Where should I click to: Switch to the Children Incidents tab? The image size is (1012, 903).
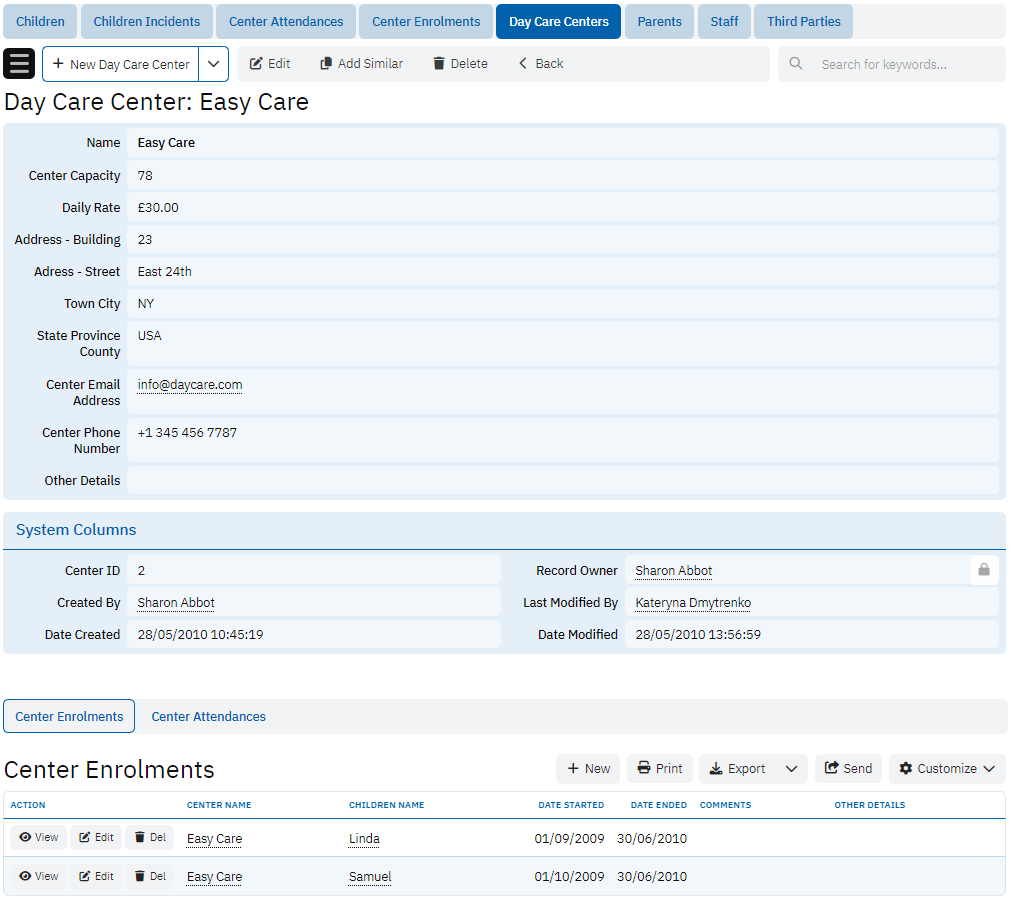coord(146,21)
